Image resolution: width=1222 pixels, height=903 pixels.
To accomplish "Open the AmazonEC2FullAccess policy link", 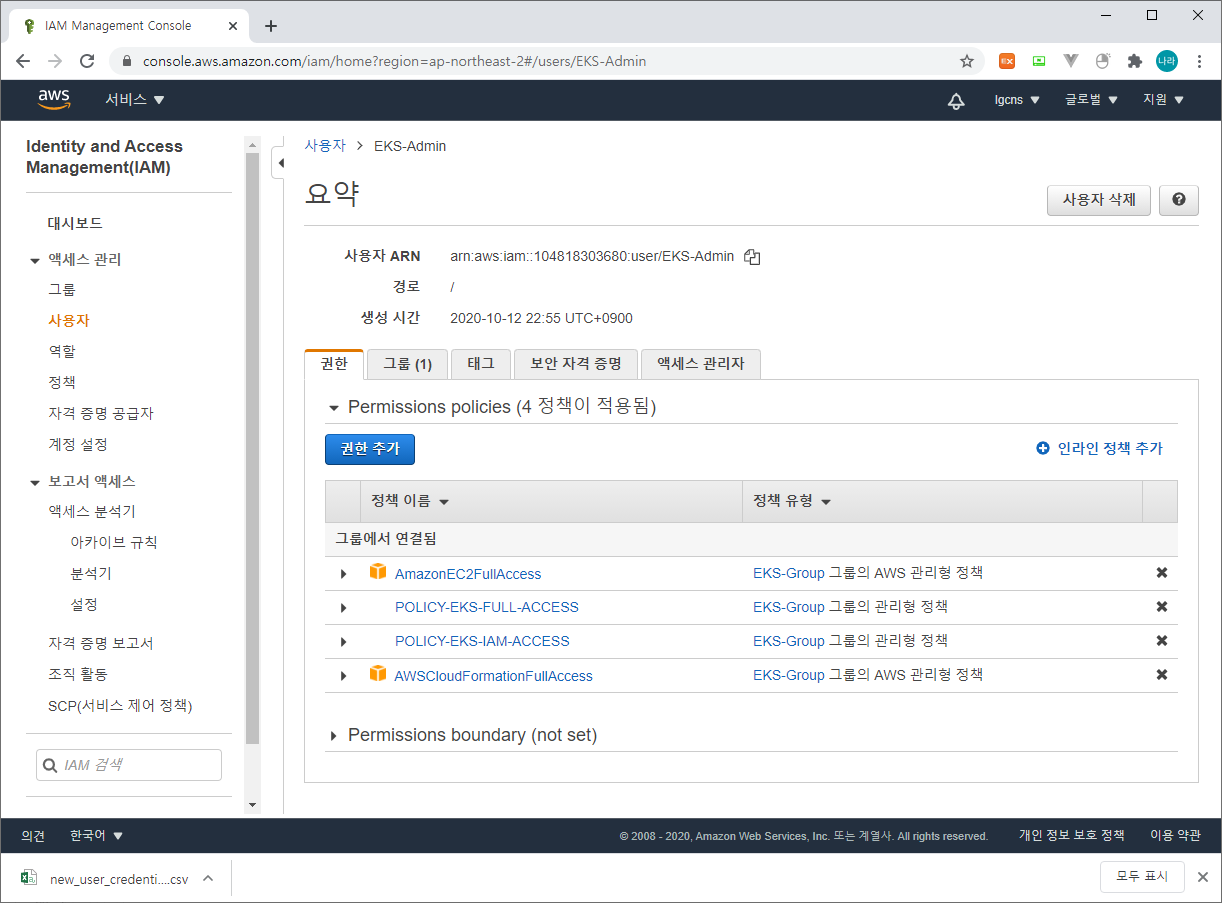I will 468,574.
